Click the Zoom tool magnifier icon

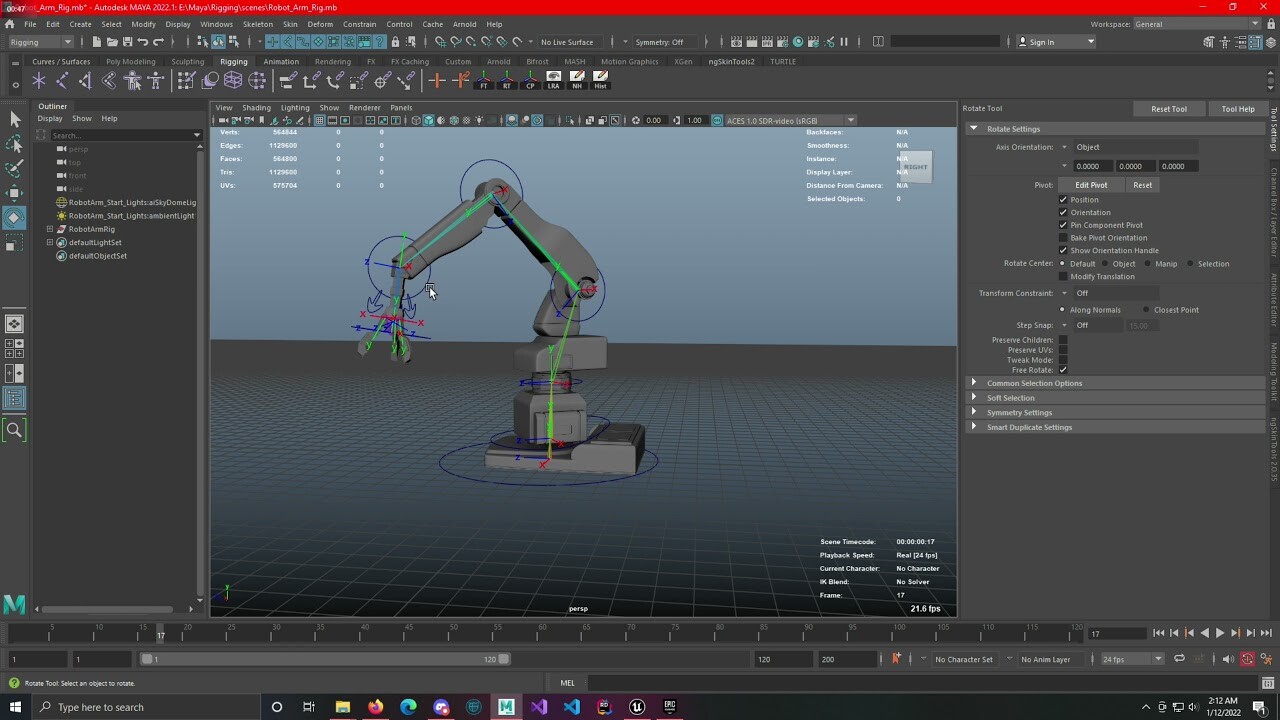[x=14, y=430]
